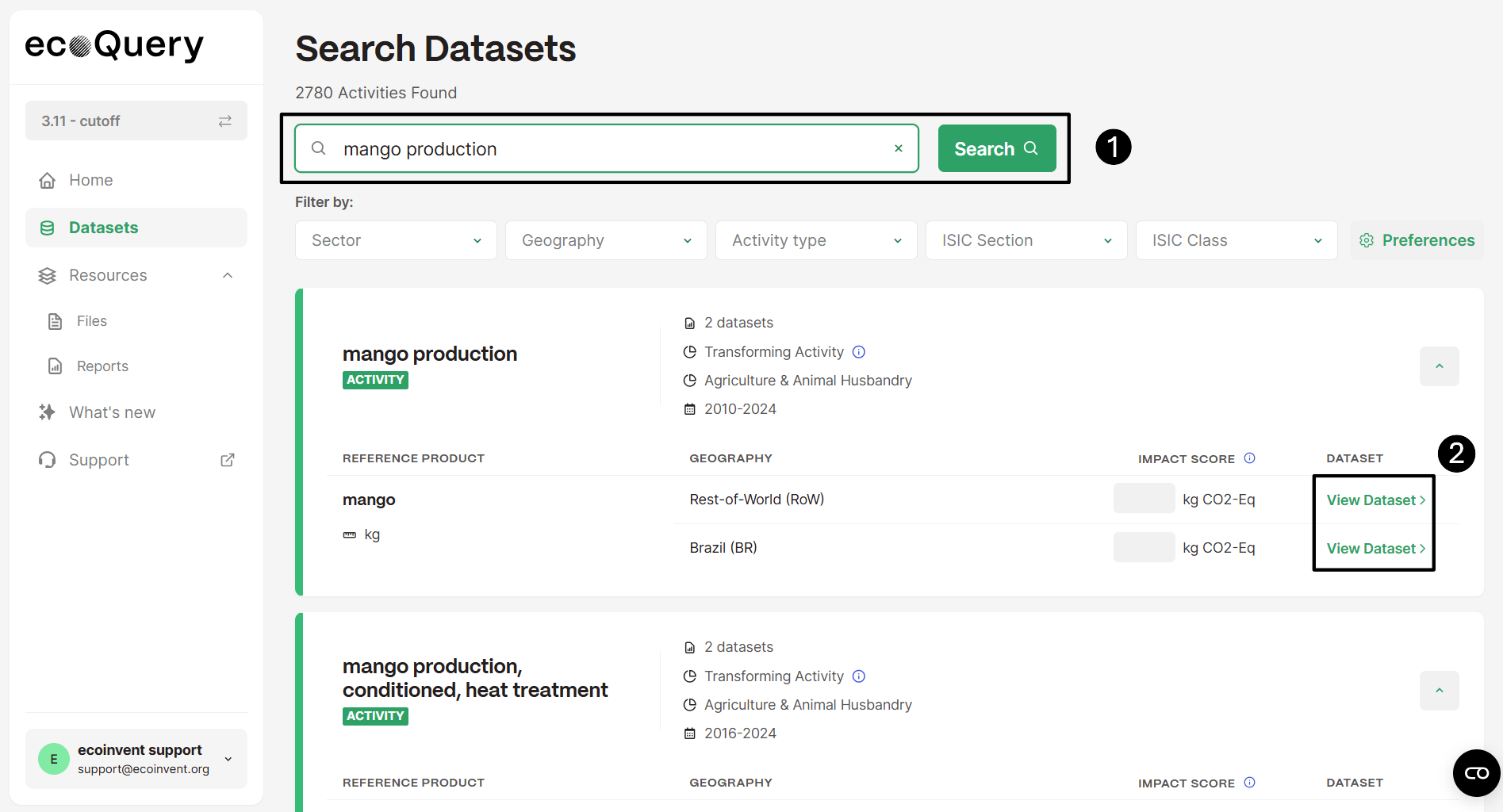Open the Activity type filter dropdown
This screenshot has height=812, width=1503.
(x=815, y=240)
